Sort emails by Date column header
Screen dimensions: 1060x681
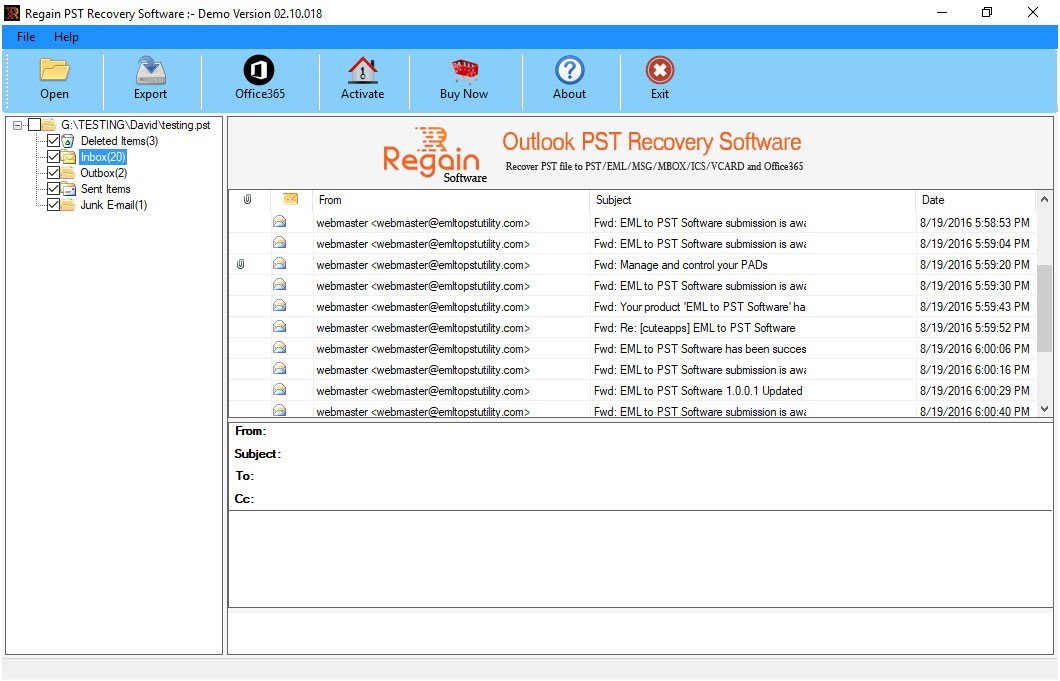pyautogui.click(x=975, y=199)
